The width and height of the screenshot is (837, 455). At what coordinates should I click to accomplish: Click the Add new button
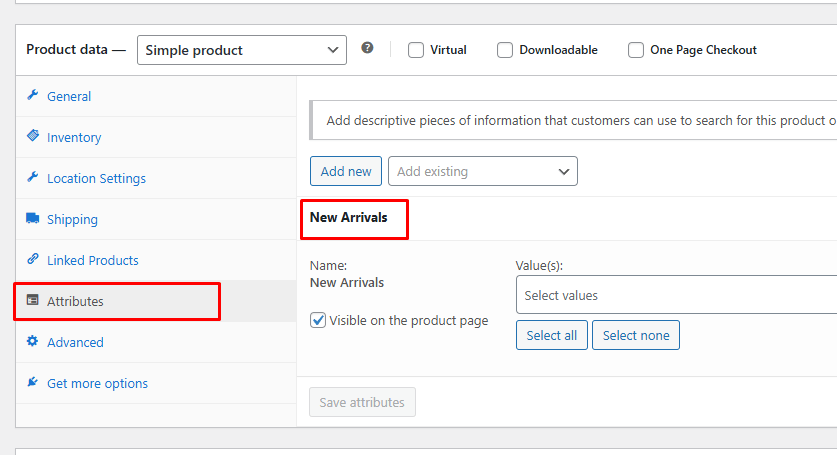tap(346, 171)
